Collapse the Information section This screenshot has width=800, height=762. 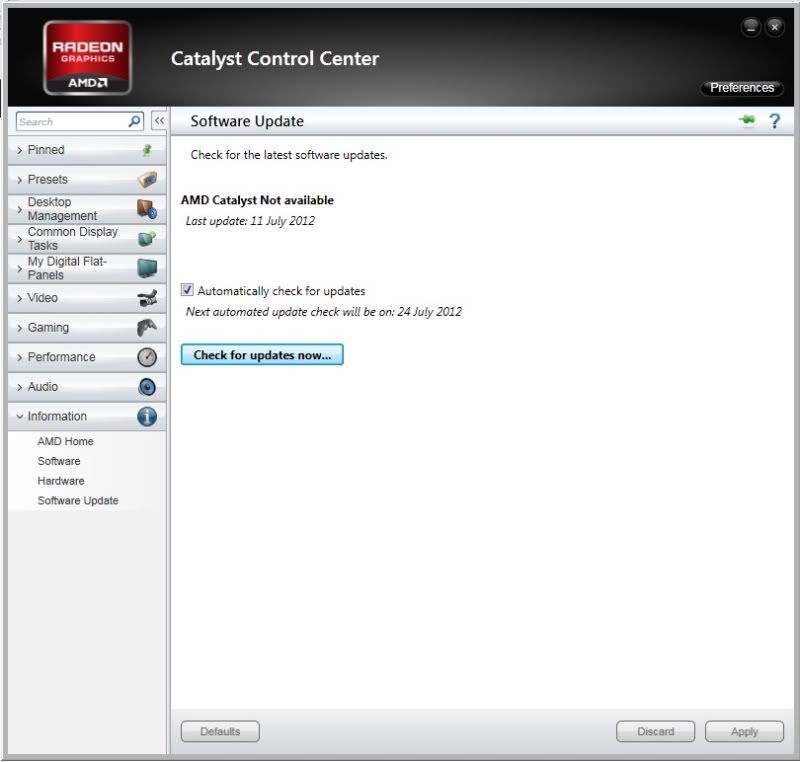(x=57, y=417)
